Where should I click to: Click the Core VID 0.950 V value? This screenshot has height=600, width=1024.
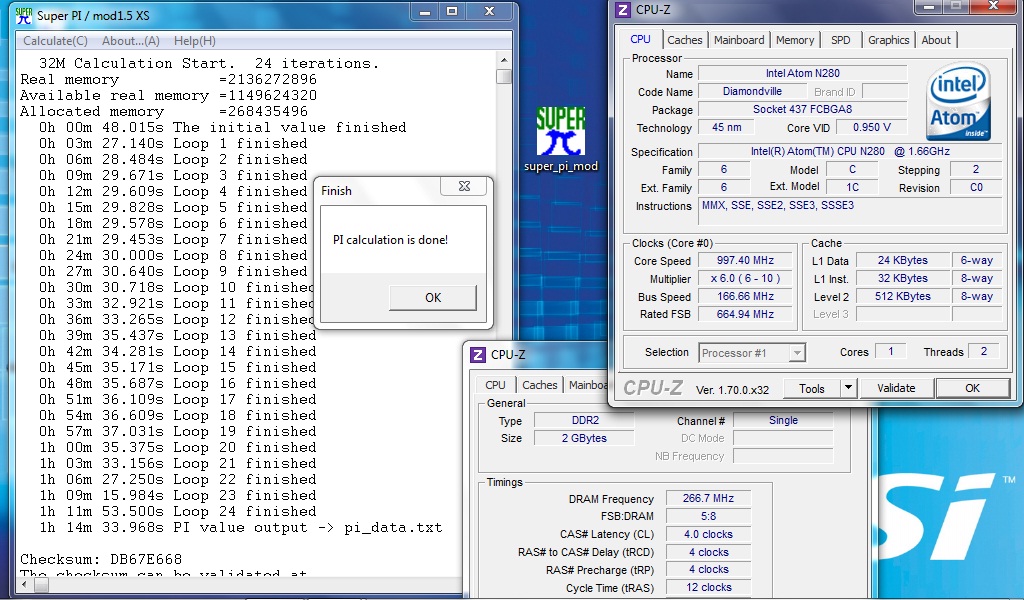coord(871,127)
